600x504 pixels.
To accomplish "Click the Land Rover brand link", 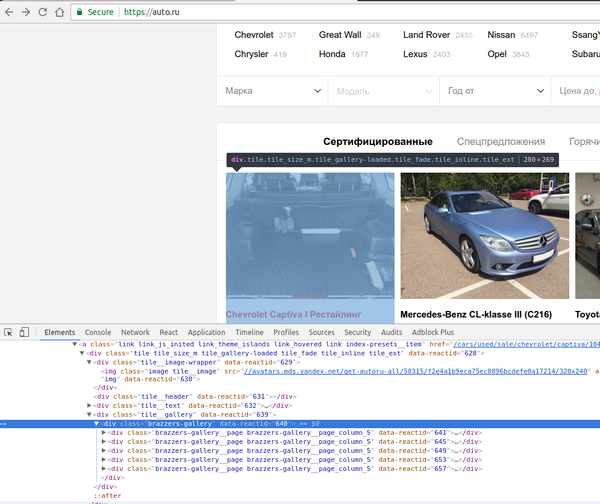I will click(x=426, y=35).
